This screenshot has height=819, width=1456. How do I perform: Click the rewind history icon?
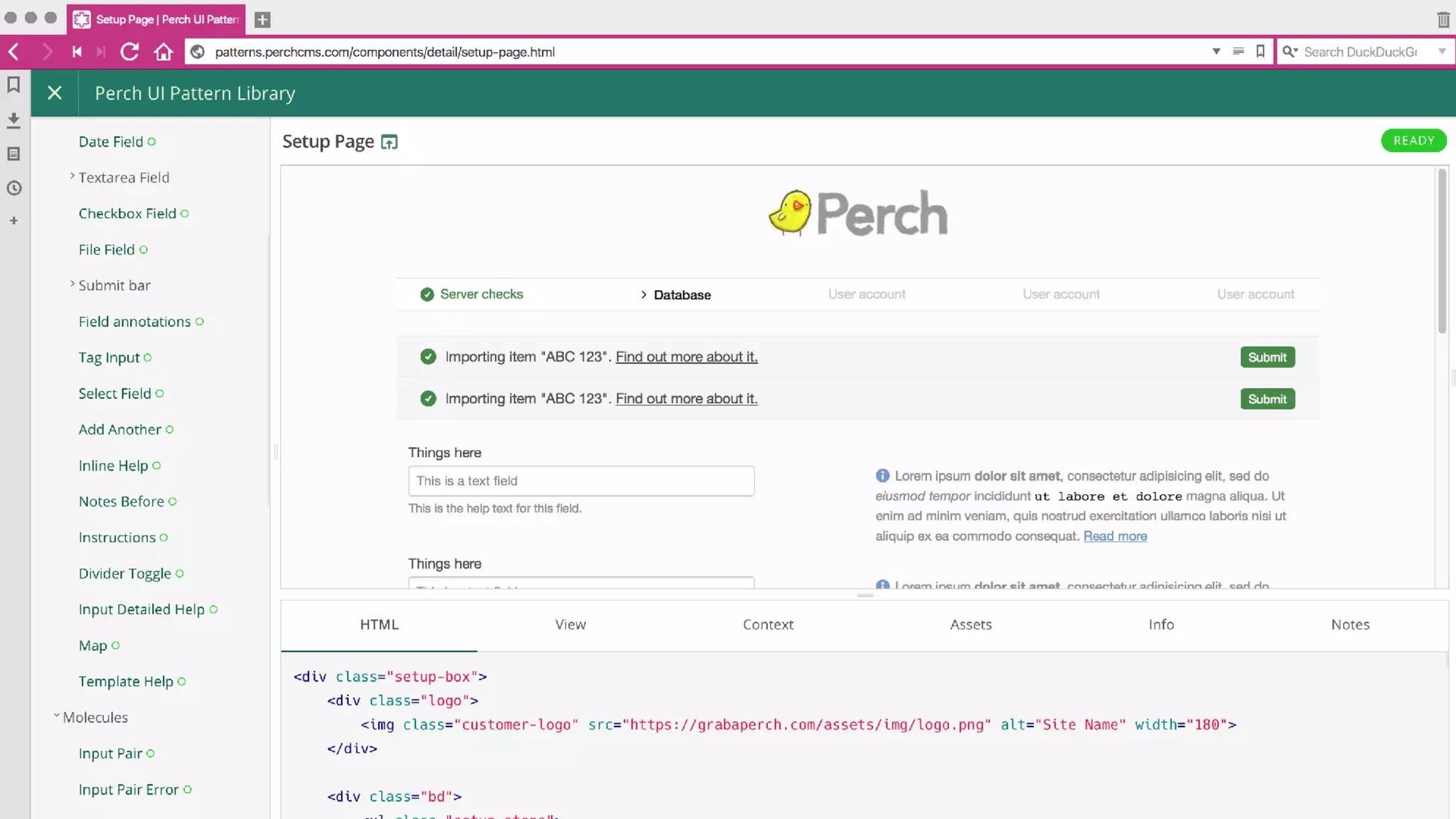tap(77, 52)
